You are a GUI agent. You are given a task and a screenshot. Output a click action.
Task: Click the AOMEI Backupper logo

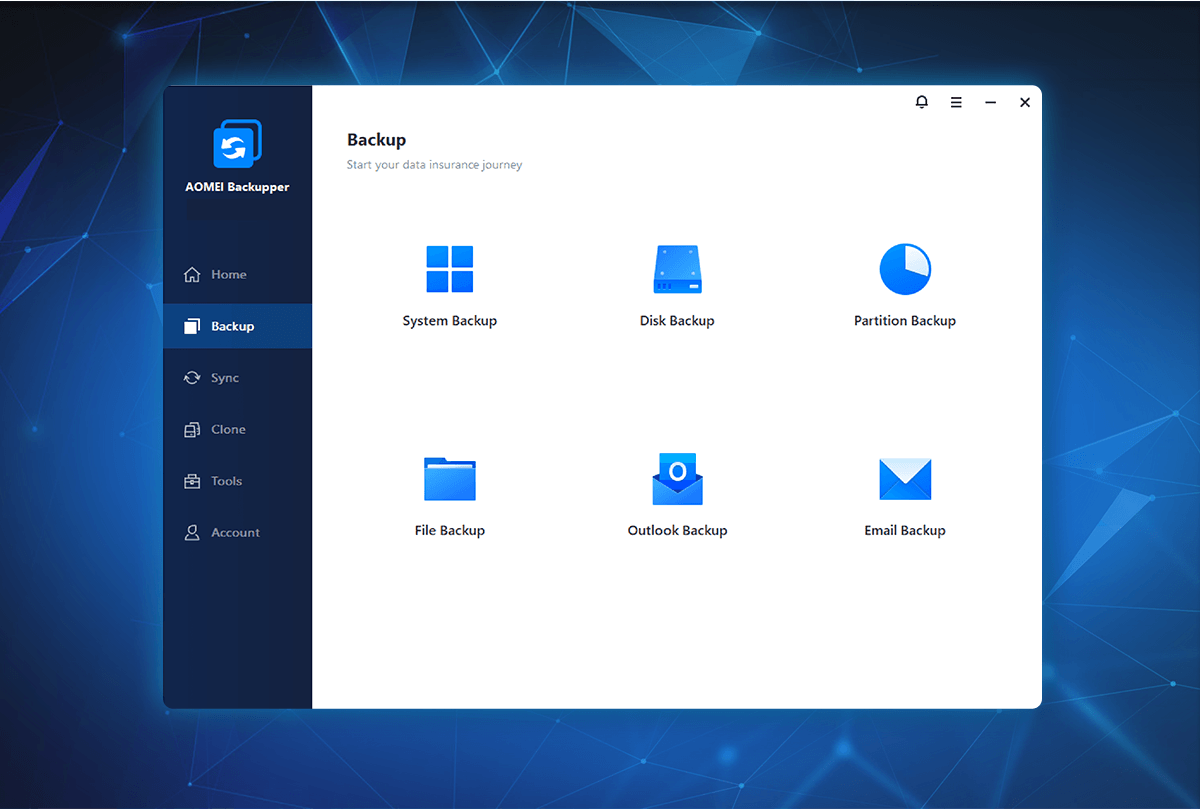coord(237,143)
